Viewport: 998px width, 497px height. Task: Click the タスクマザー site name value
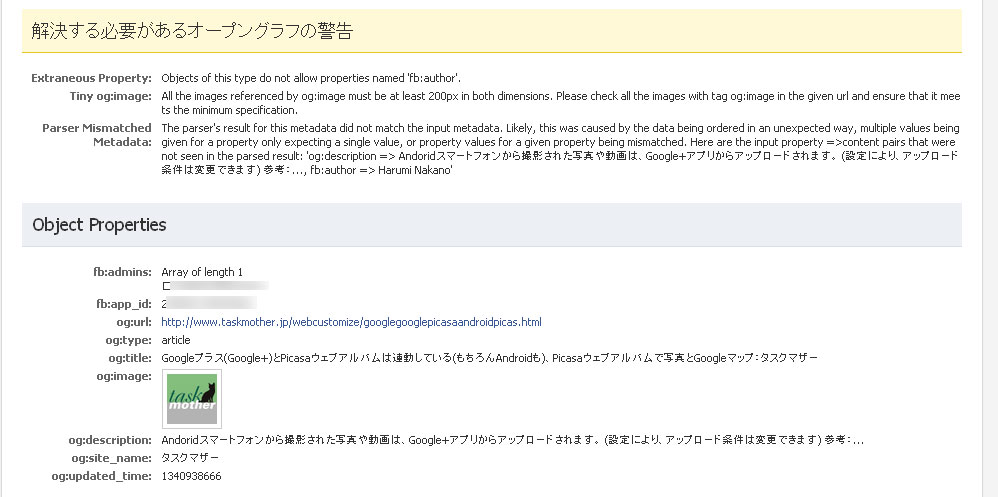(x=190, y=458)
